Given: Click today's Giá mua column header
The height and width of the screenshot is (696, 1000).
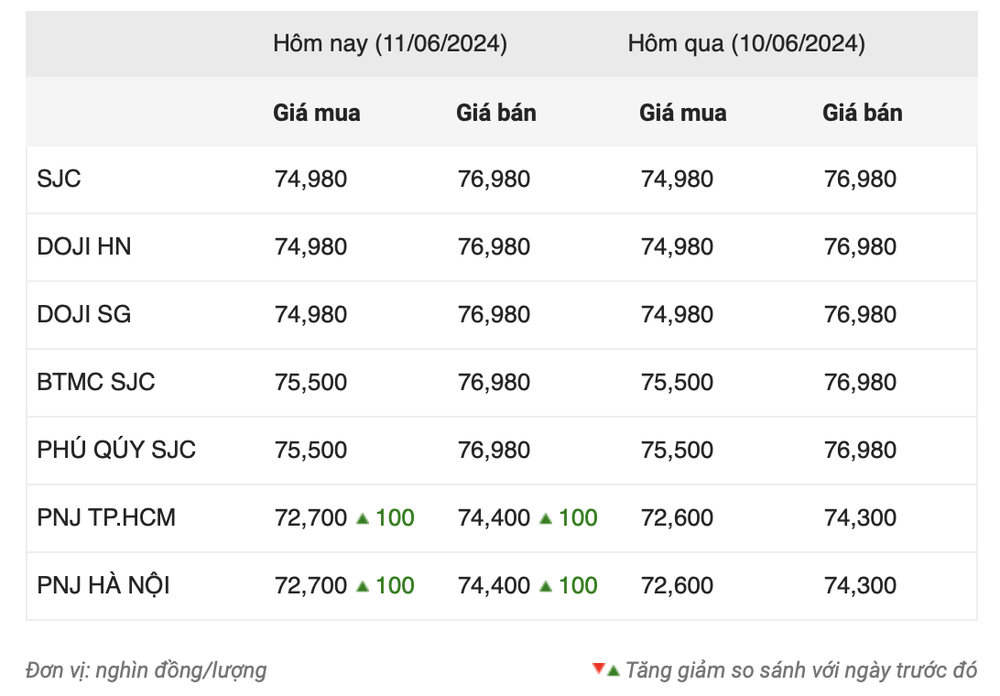Looking at the screenshot, I should coord(316,113).
